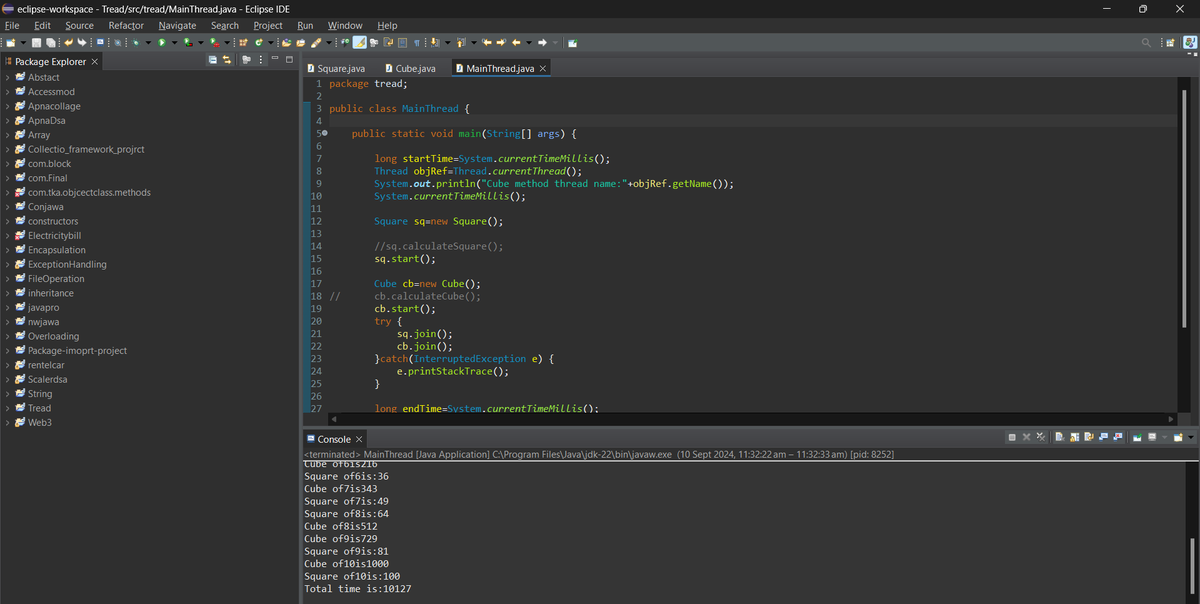Expand the Tread project tree node
Viewport: 1200px width, 604px height.
[x=8, y=408]
